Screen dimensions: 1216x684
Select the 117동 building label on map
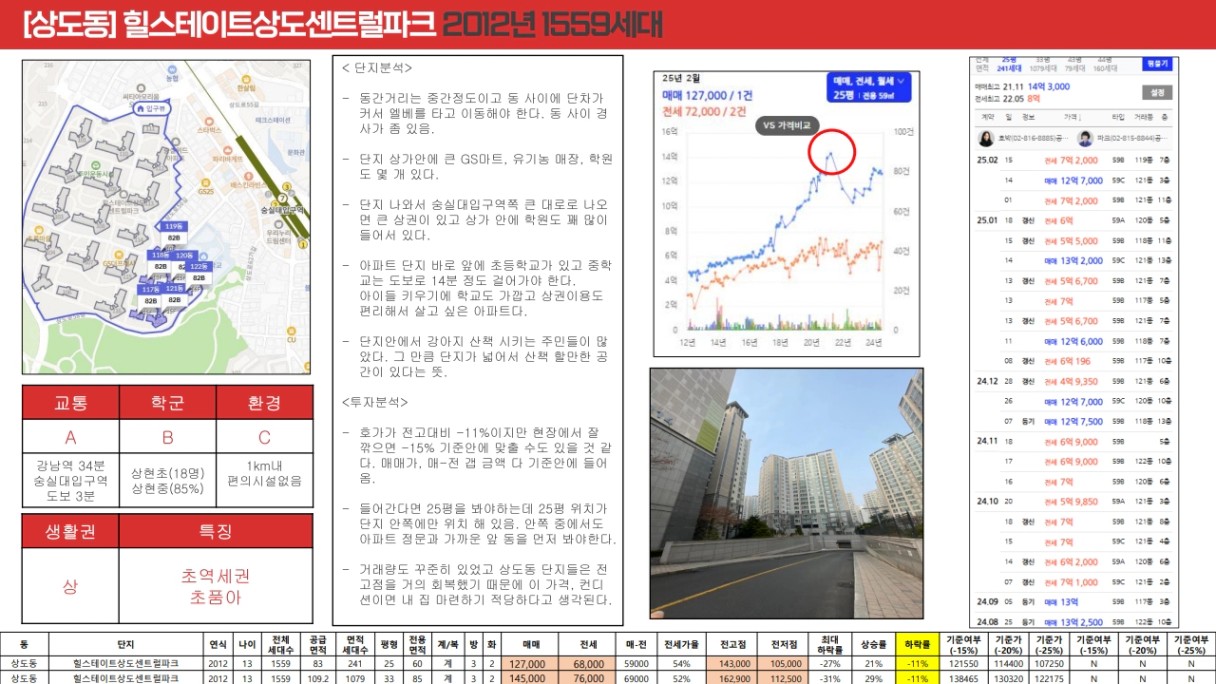point(151,289)
